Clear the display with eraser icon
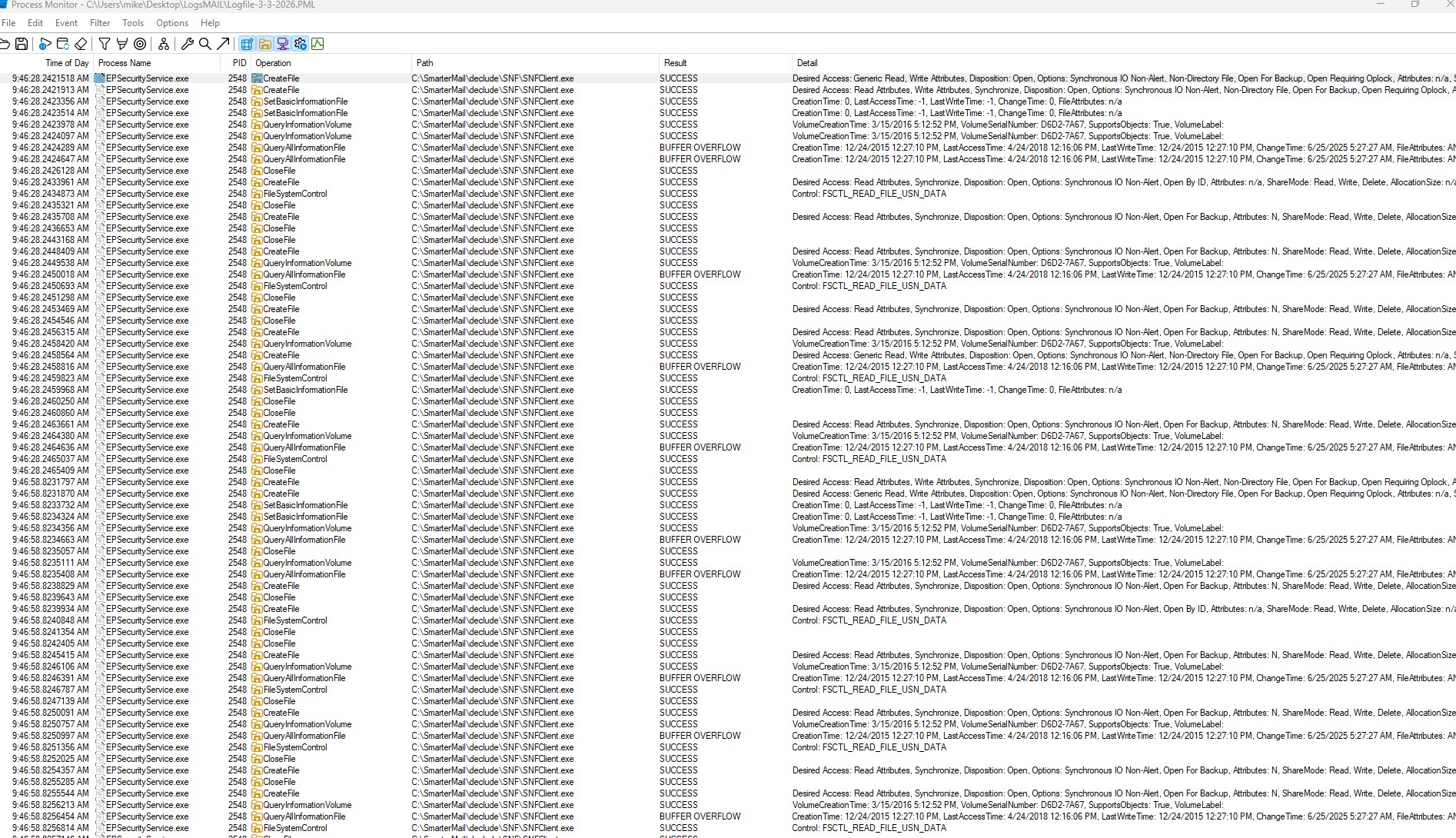This screenshot has height=838, width=1456. click(x=81, y=44)
